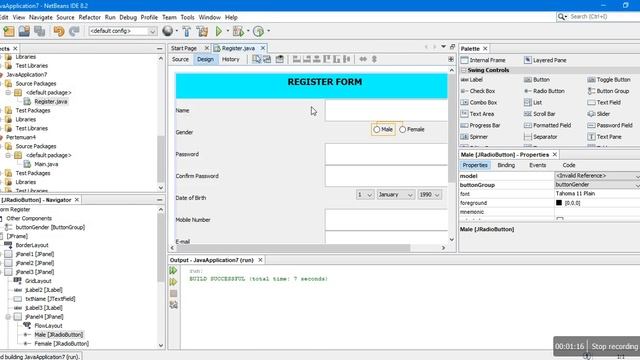Select txtName JTextField in Navigator
This screenshot has height=360, width=640.
point(50,299)
